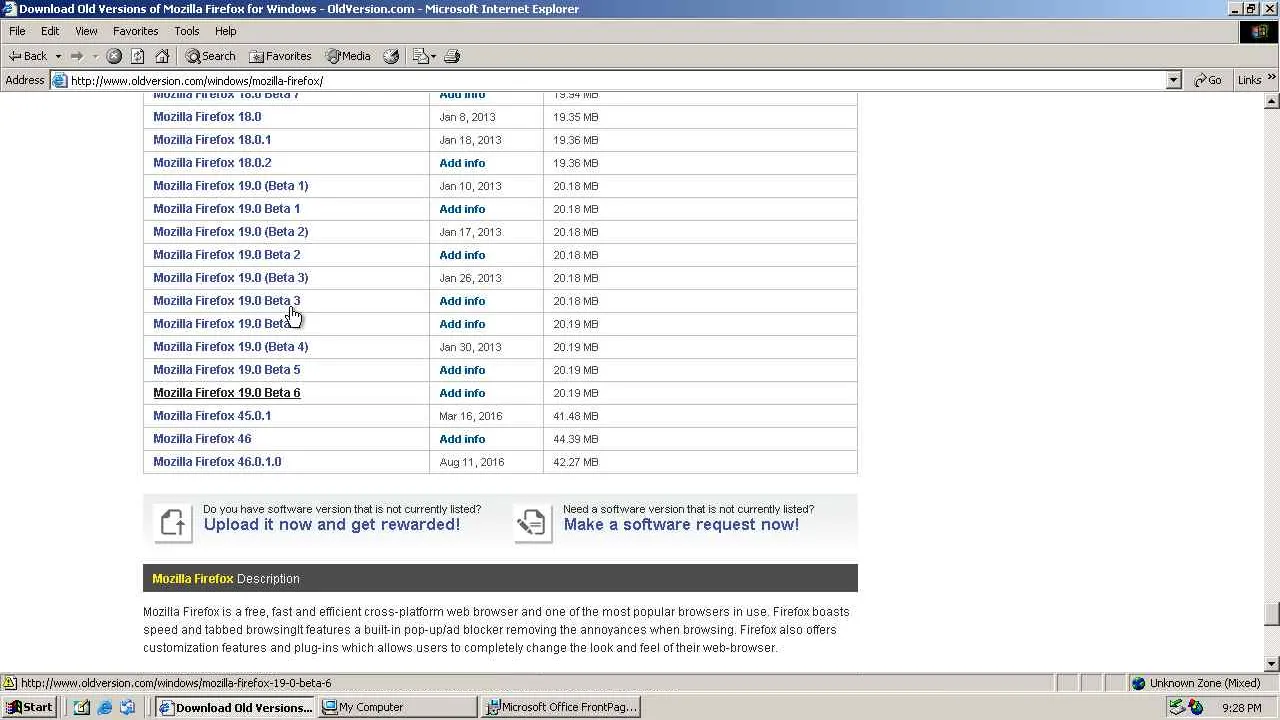Click the status bar warning icon
The image size is (1280, 720).
click(10, 683)
